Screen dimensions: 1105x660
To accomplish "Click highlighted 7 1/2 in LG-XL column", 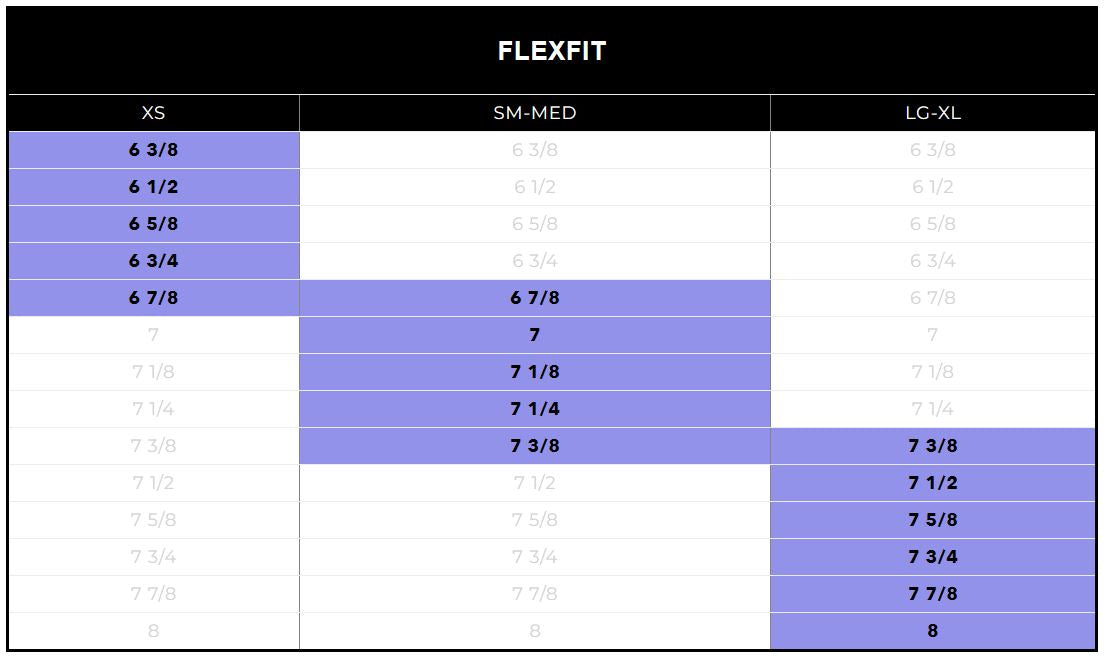I will [933, 482].
